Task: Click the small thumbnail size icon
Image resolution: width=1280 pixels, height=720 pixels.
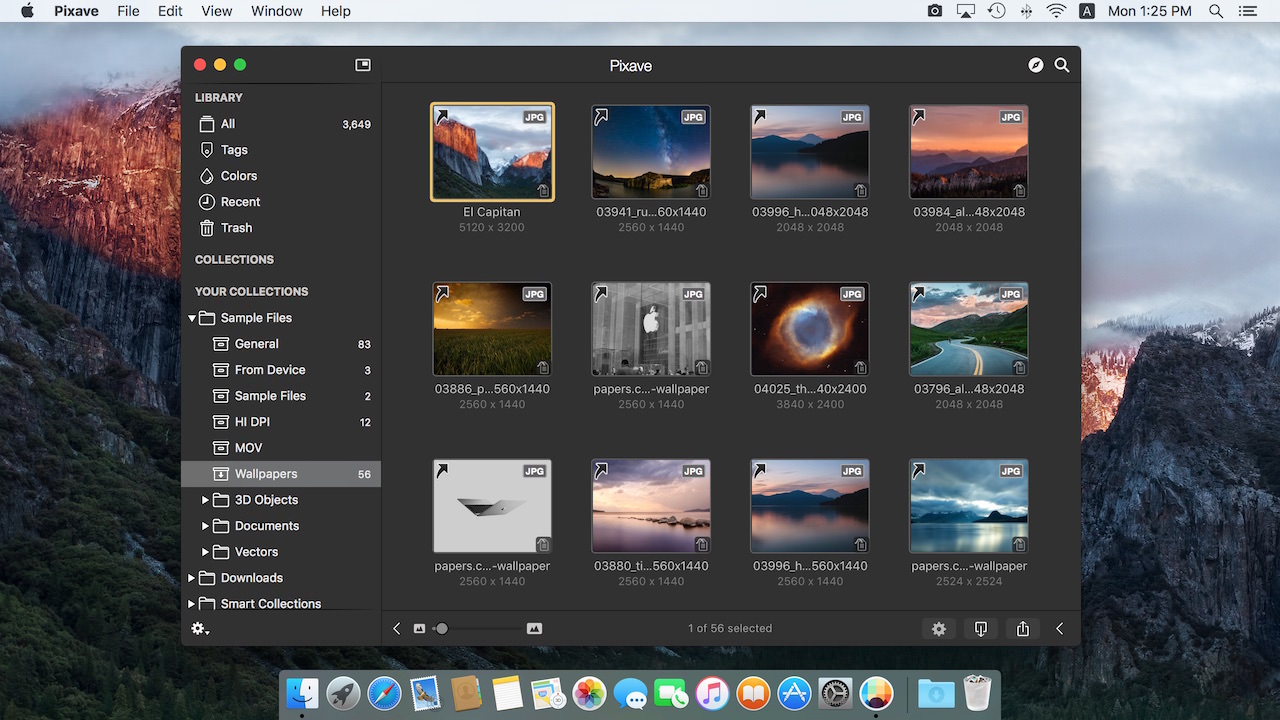Action: pos(419,629)
